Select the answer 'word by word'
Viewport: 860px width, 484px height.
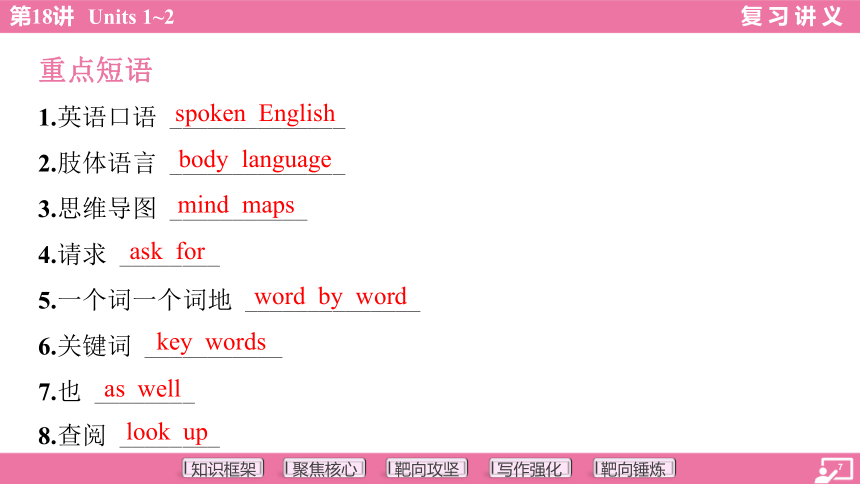(331, 297)
